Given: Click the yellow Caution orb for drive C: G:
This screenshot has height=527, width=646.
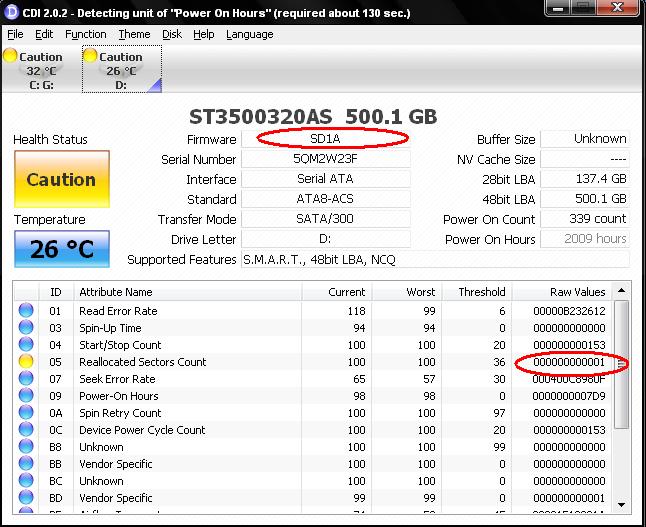Looking at the screenshot, I should coord(10,56).
